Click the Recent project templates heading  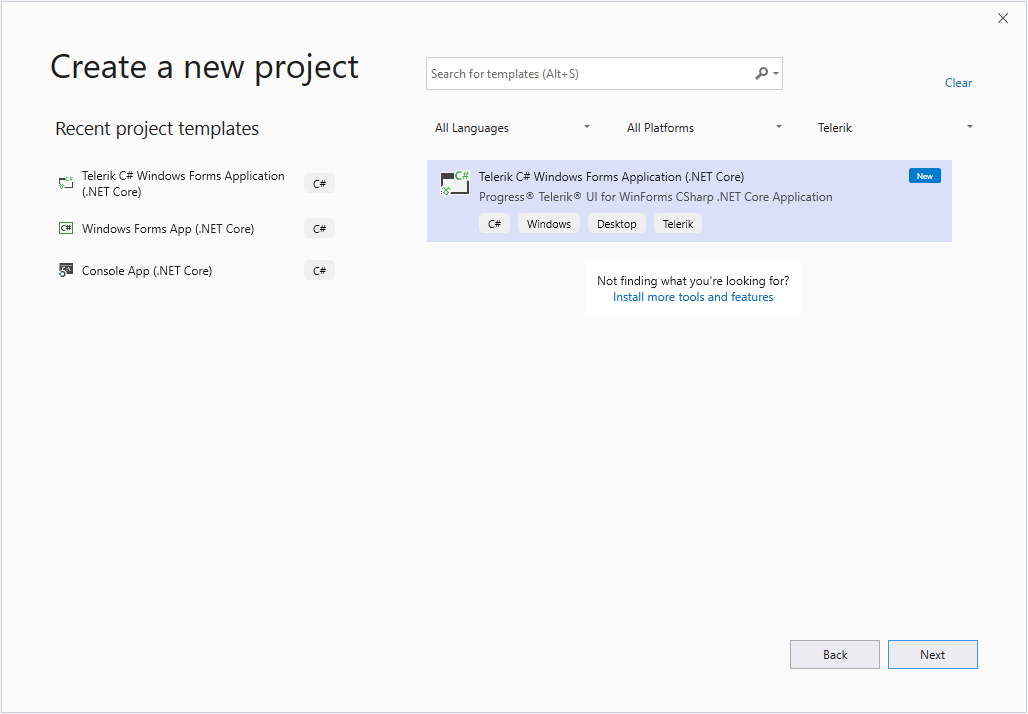tap(157, 129)
